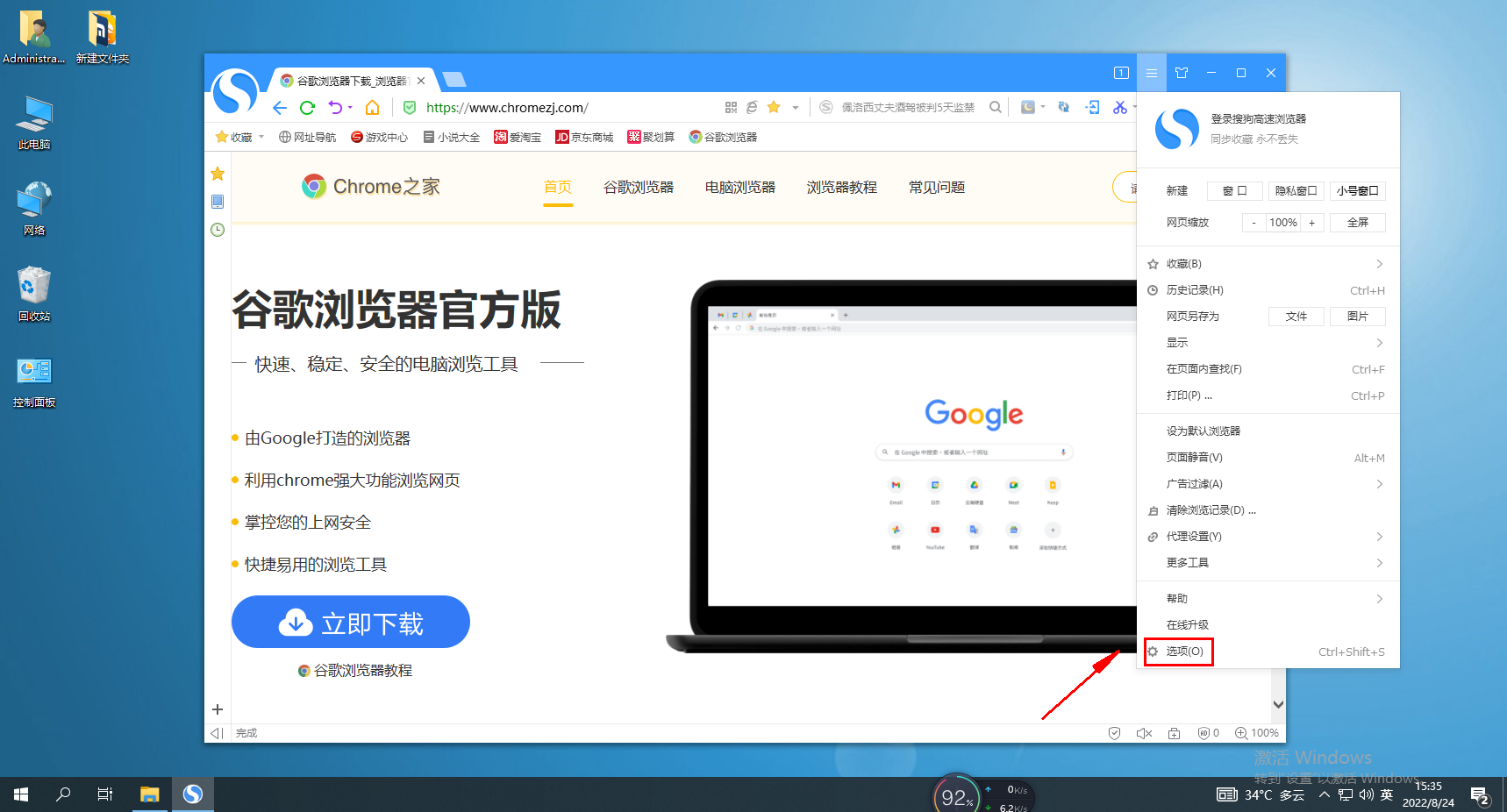The width and height of the screenshot is (1507, 812).
Task: Click the send-to-phone toolbar icon
Action: coord(1092,107)
